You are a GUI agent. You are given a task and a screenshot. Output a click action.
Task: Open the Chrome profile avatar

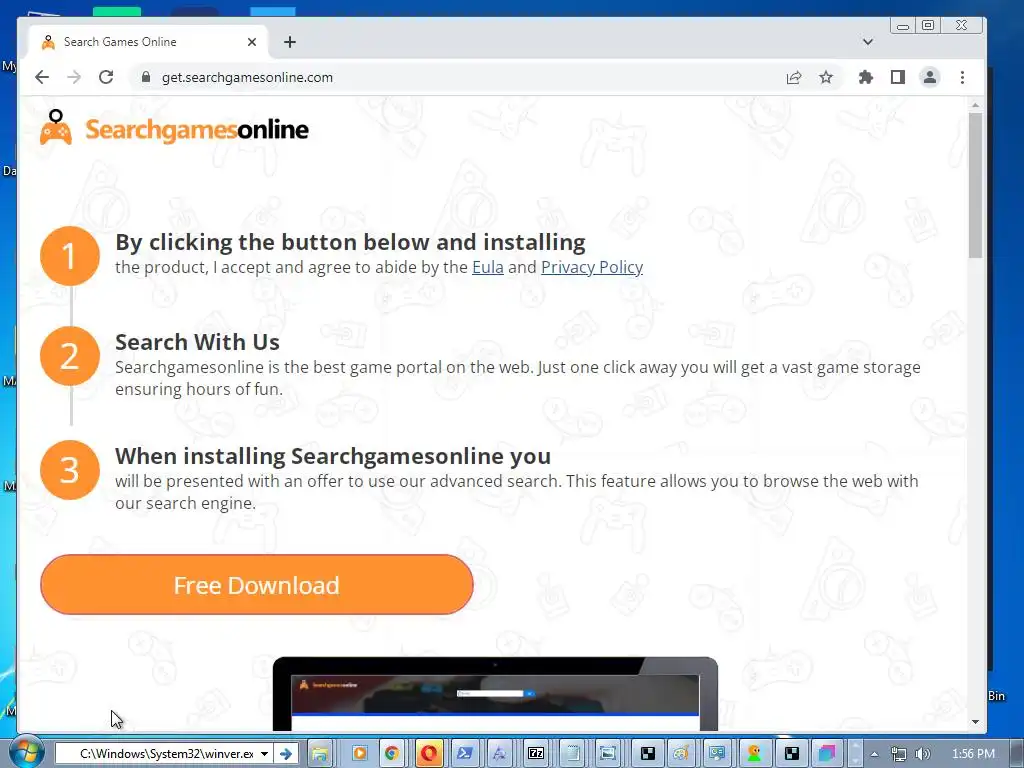click(929, 77)
